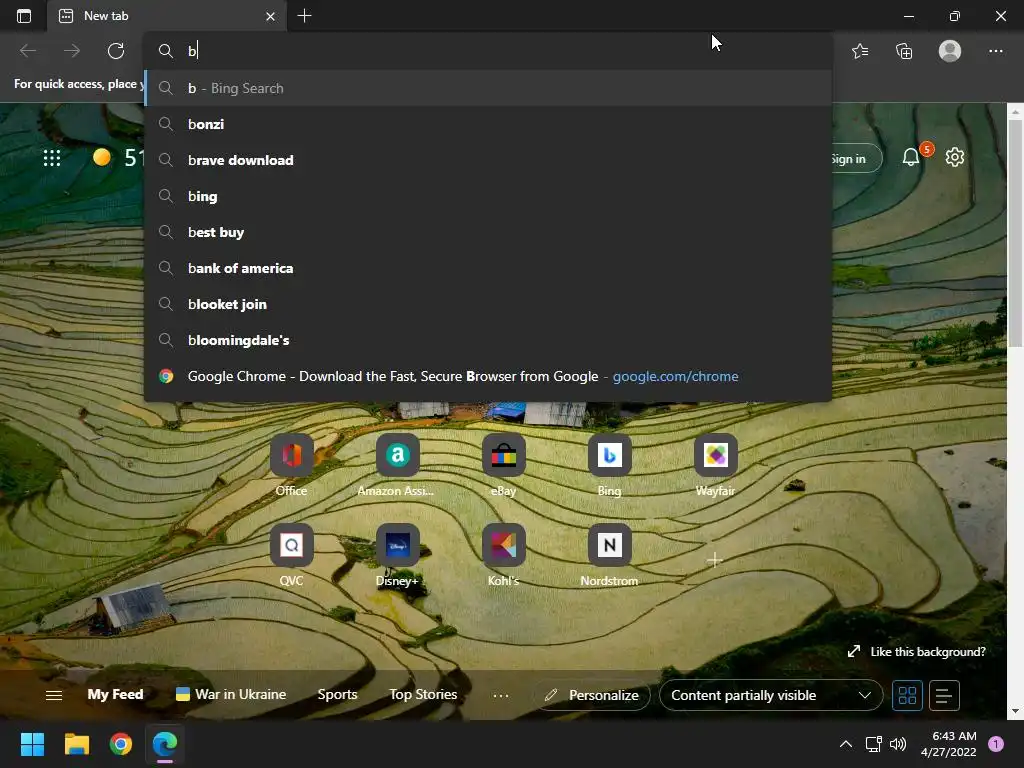This screenshot has width=1024, height=768.
Task: Click the Microsoft Edge taskbar icon
Action: coord(165,744)
